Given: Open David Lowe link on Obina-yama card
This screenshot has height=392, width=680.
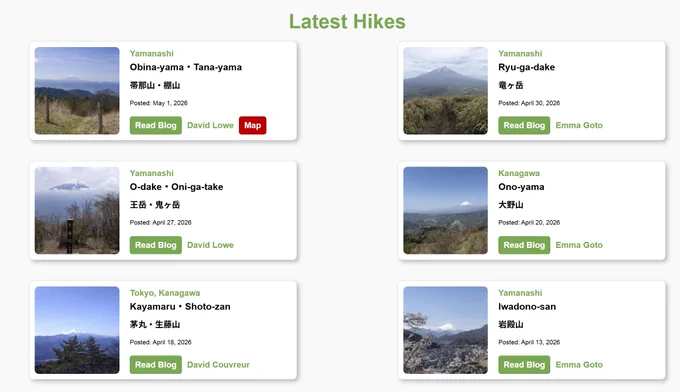Looking at the screenshot, I should click(210, 125).
